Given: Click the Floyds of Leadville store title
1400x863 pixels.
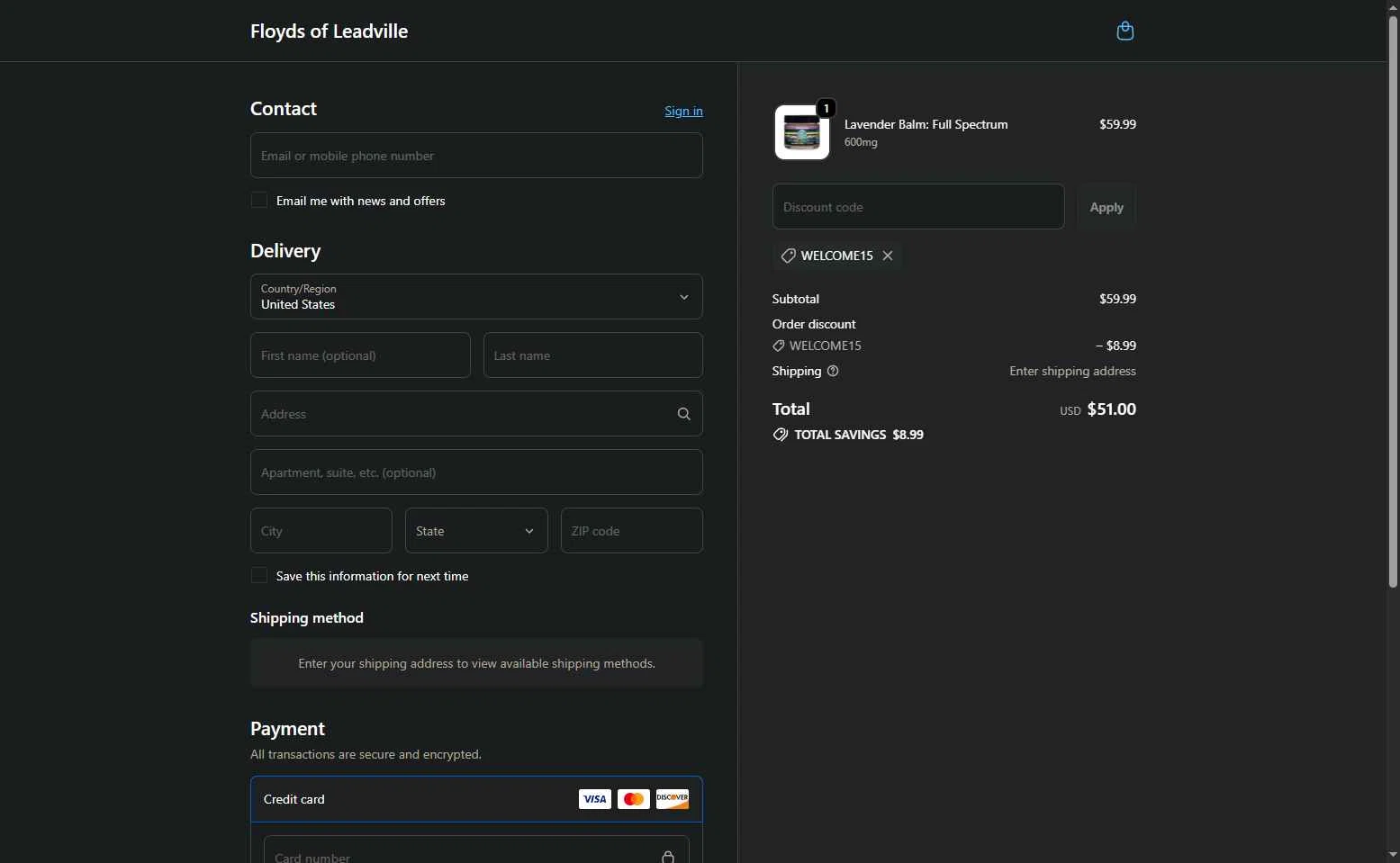Looking at the screenshot, I should tap(329, 31).
